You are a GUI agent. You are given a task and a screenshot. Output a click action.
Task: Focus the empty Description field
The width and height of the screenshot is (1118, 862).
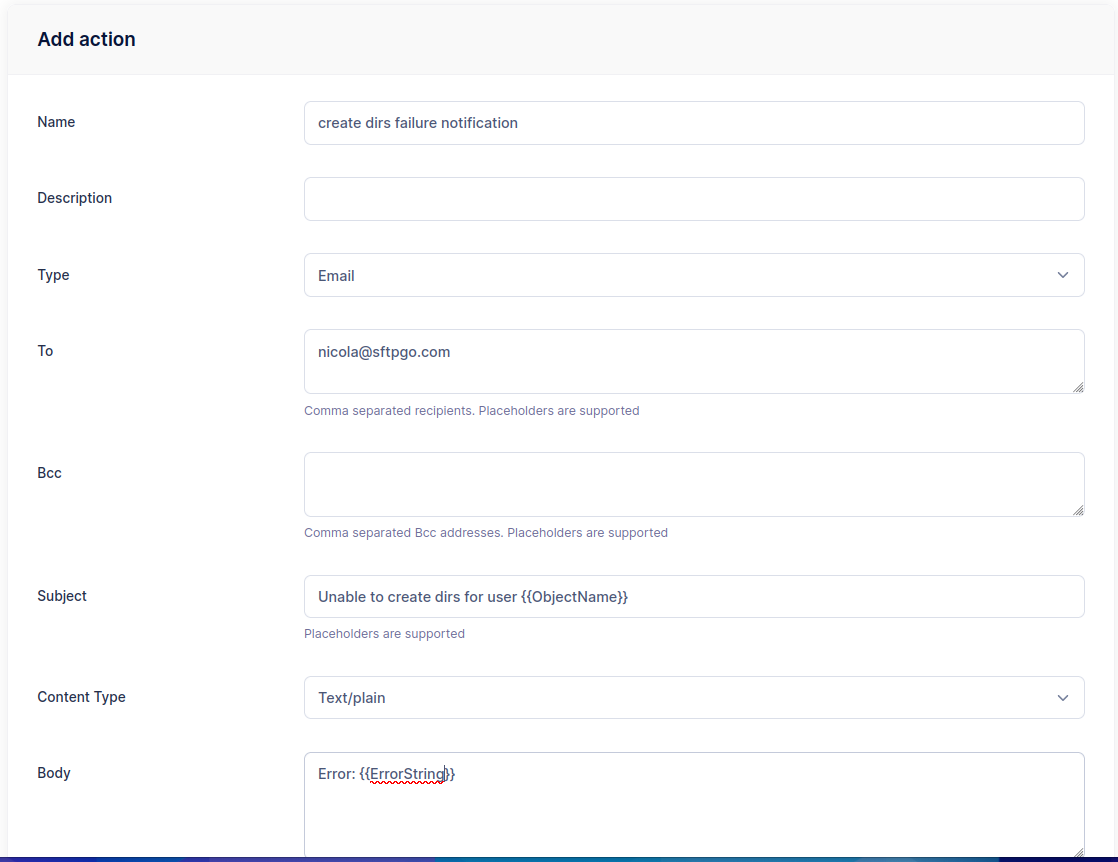coord(694,198)
